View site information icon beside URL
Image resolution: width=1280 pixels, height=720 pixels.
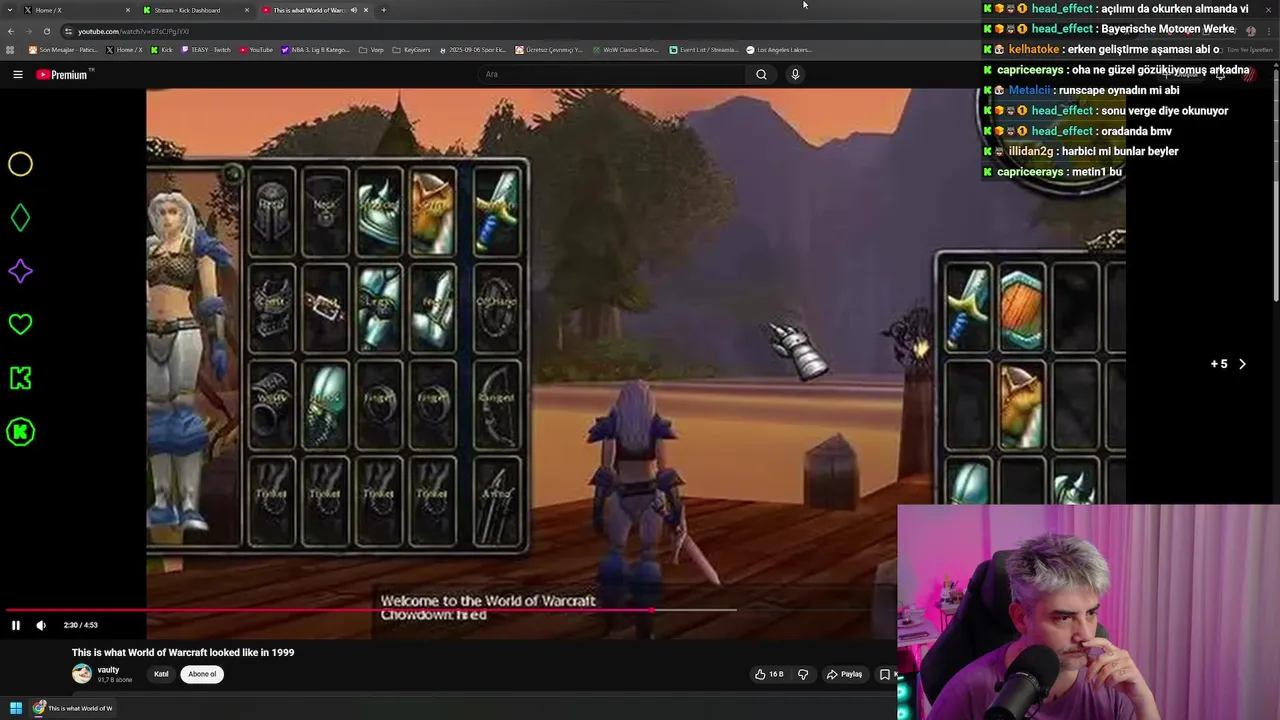tap(69, 31)
